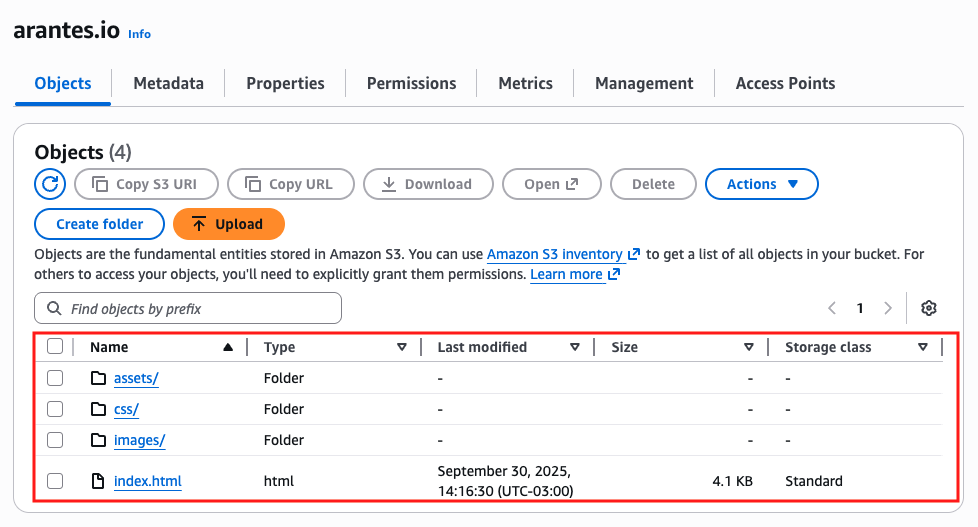
Task: Open the Type column filter arrow
Action: [x=402, y=347]
